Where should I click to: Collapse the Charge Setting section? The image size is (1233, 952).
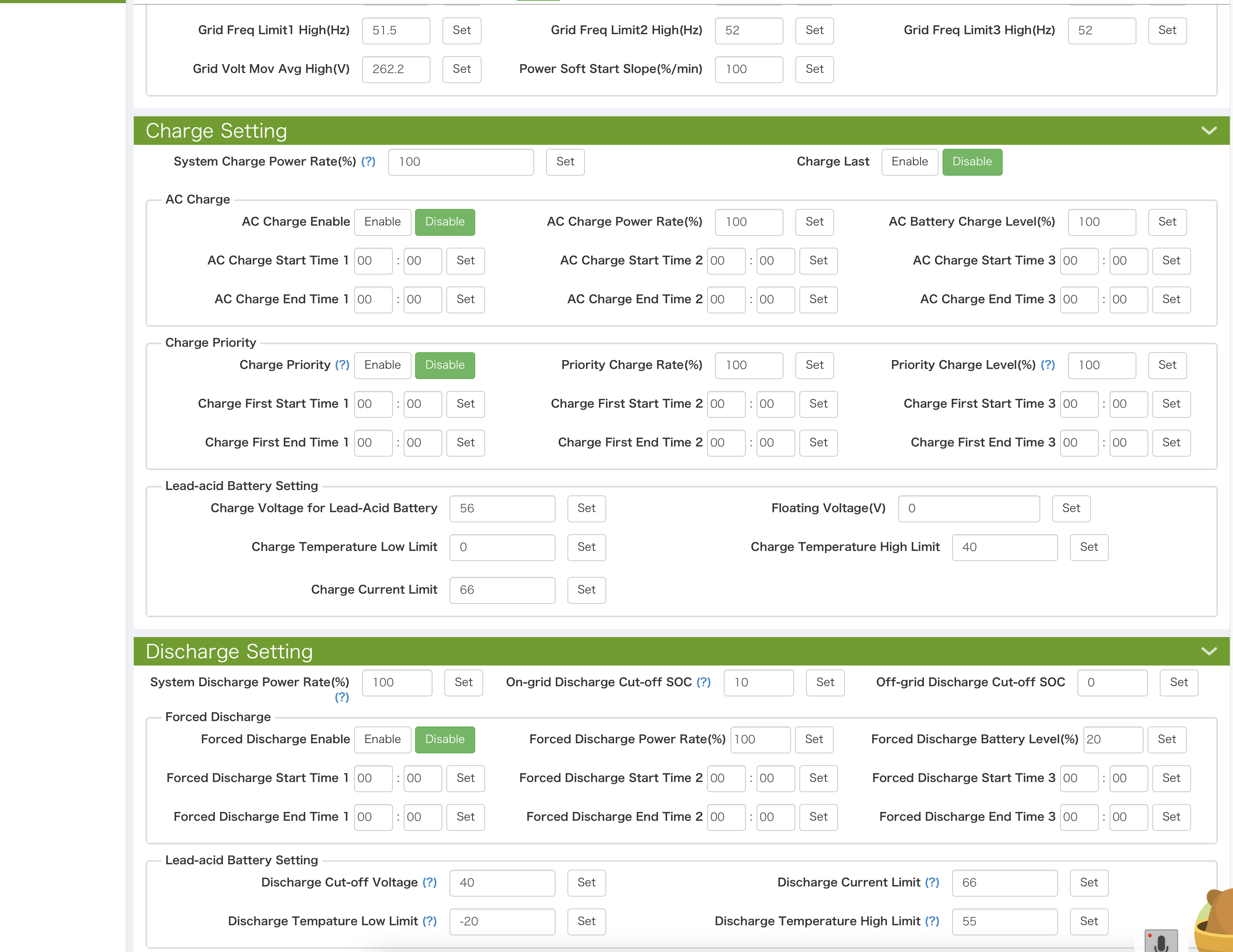point(1209,131)
